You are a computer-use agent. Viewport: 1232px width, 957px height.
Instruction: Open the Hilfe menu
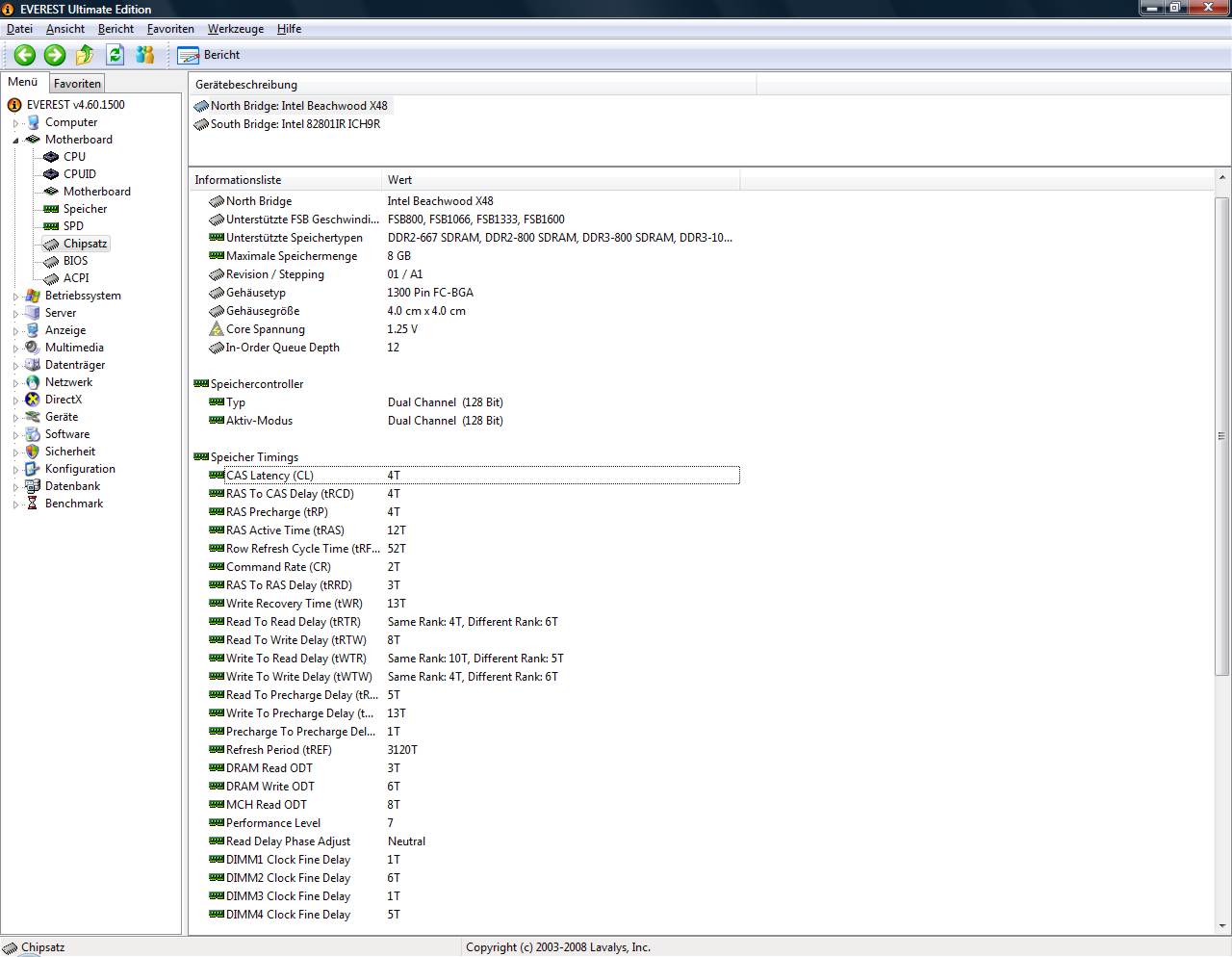pyautogui.click(x=289, y=29)
